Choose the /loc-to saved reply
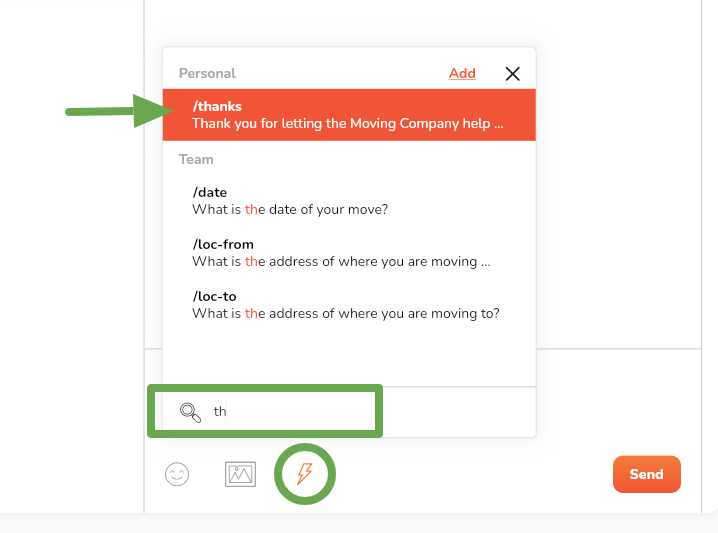Image resolution: width=718 pixels, height=533 pixels. (x=349, y=305)
